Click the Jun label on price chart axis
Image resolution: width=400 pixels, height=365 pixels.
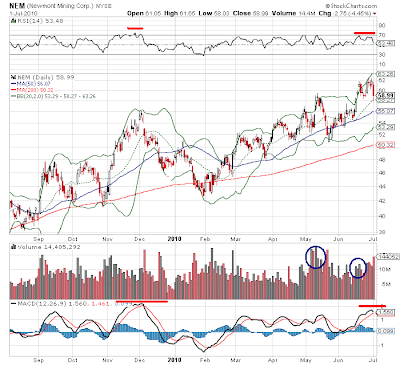pos(338,239)
